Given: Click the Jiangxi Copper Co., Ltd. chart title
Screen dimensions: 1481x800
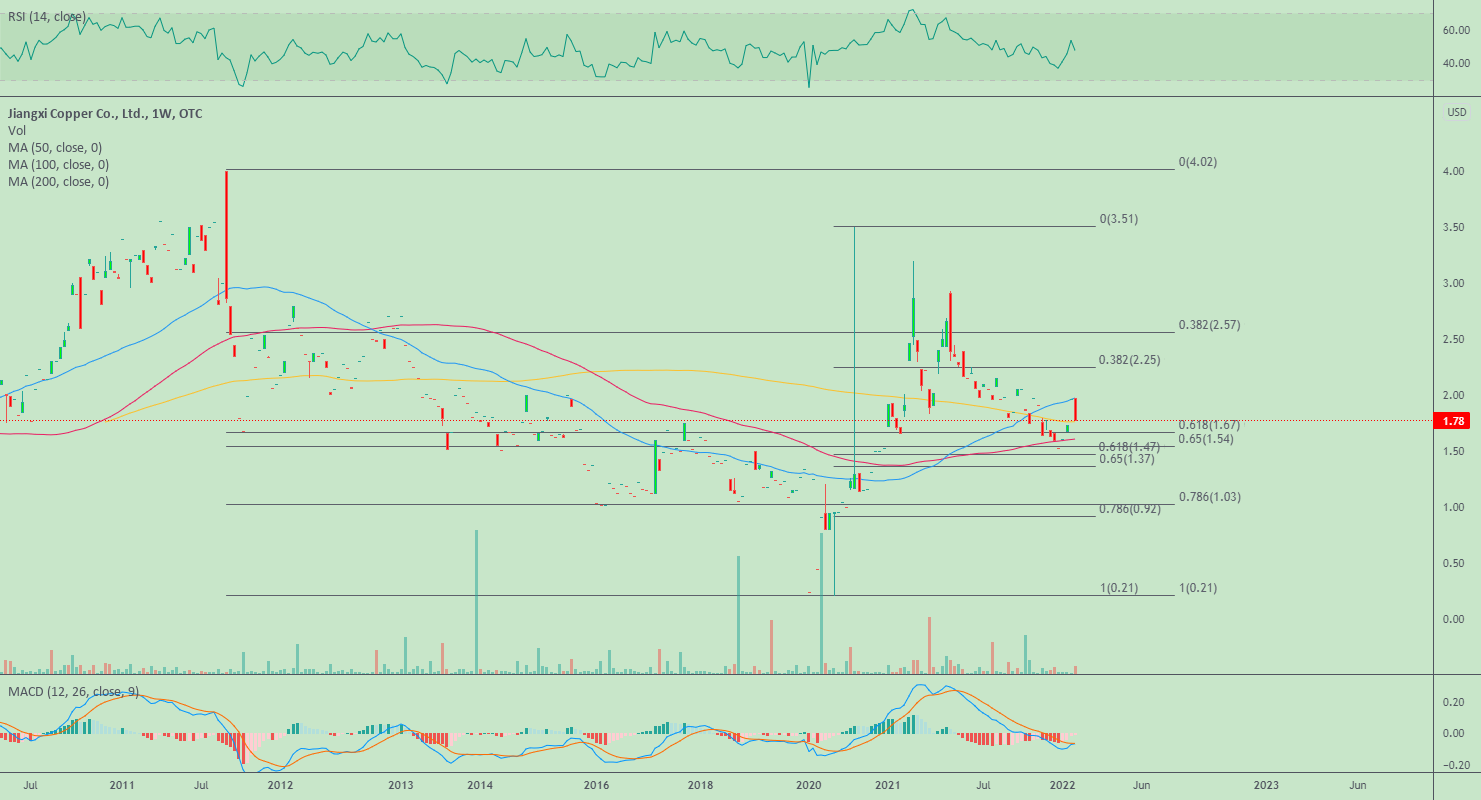Looking at the screenshot, I should (105, 114).
